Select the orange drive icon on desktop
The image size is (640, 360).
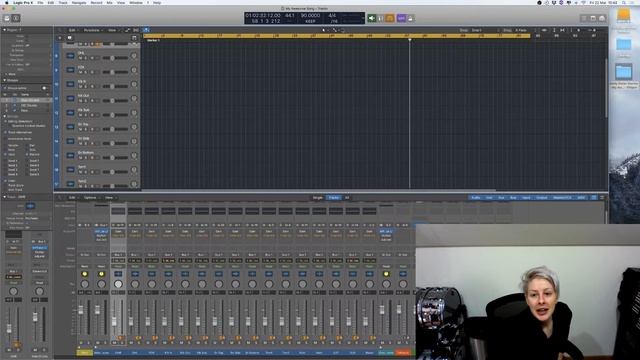(624, 16)
